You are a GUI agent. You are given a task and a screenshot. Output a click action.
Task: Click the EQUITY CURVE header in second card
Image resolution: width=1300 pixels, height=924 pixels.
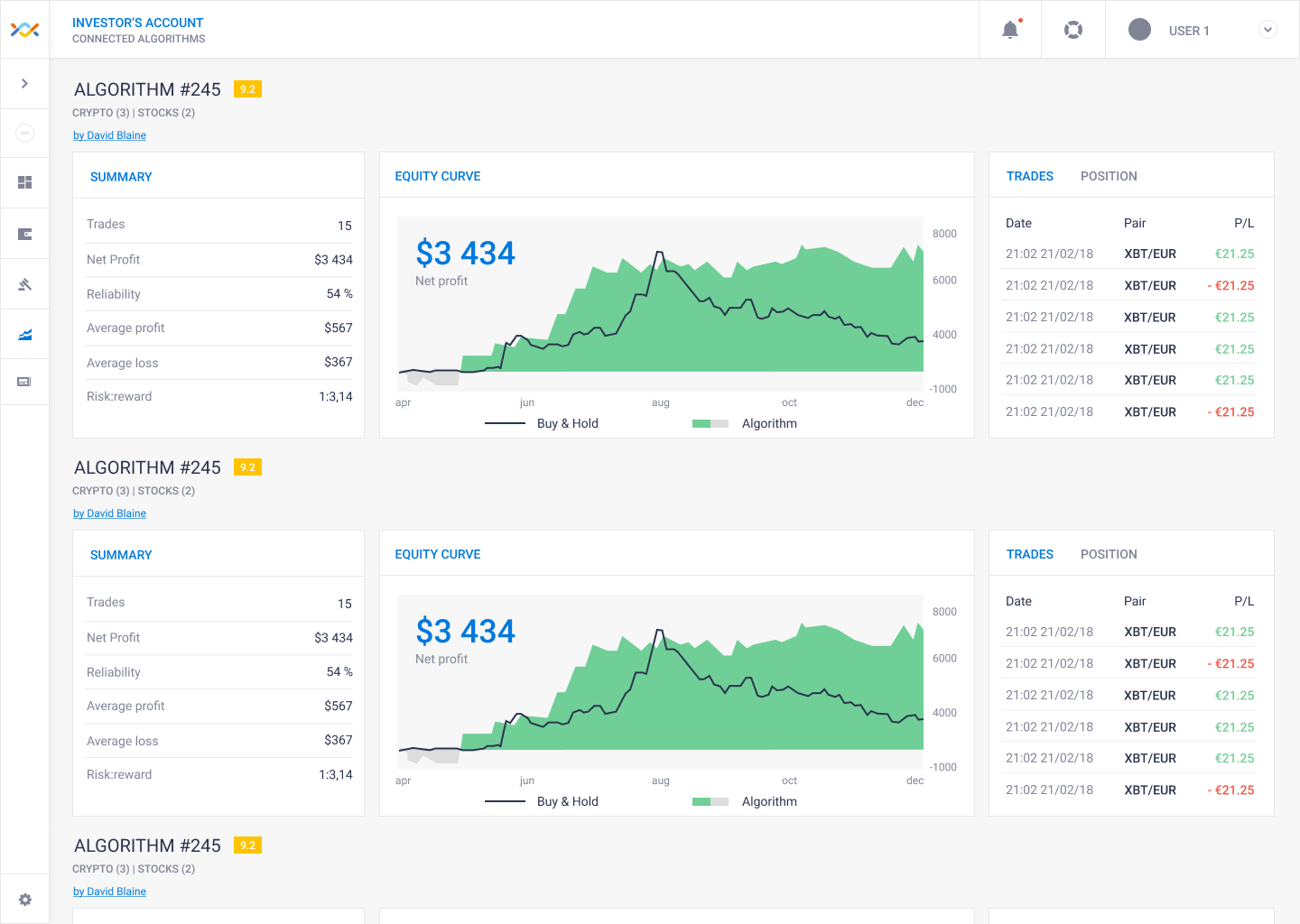pos(438,554)
